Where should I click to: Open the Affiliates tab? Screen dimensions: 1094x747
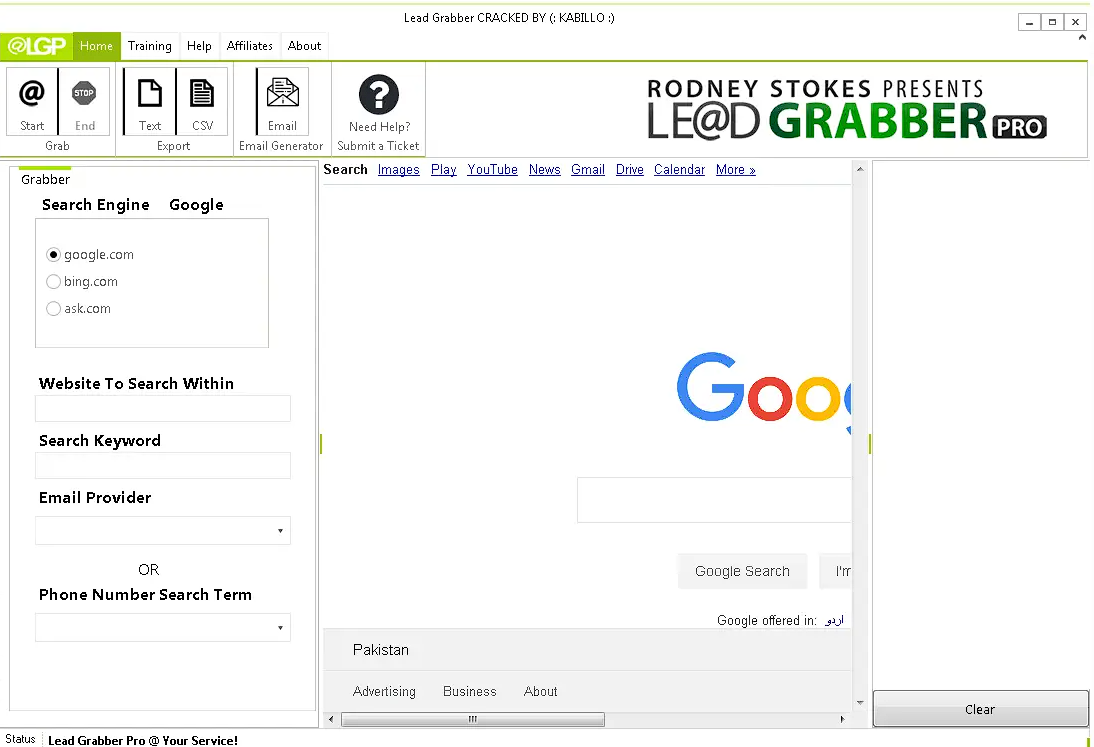250,46
